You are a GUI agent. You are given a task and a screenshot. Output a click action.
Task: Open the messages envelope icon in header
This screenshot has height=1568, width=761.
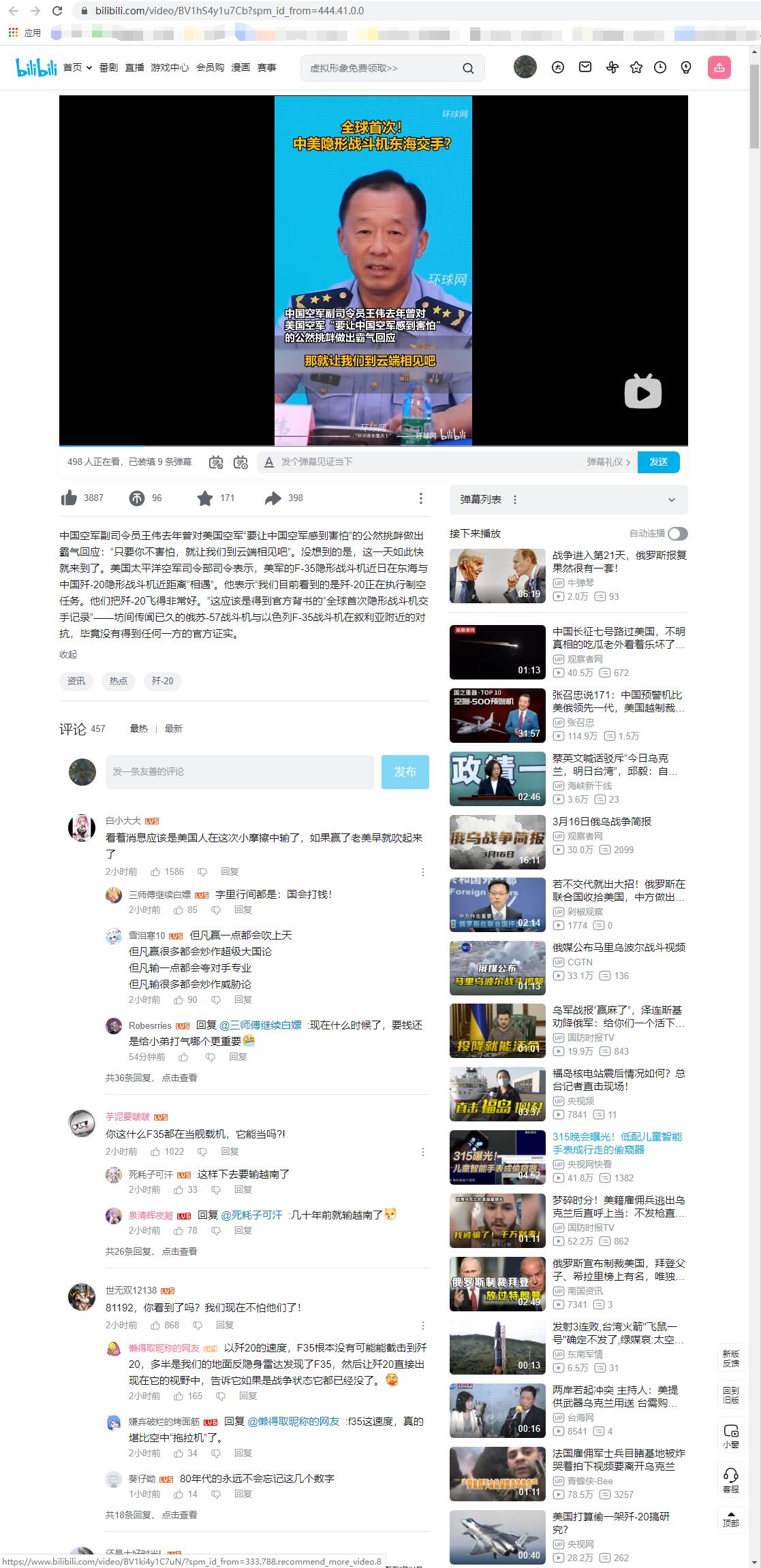click(x=585, y=67)
